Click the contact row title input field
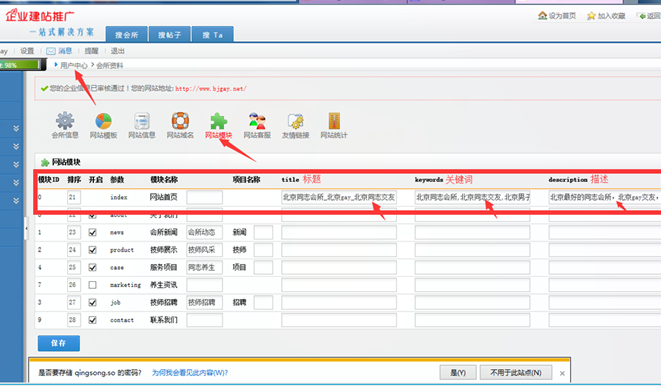 (339, 320)
